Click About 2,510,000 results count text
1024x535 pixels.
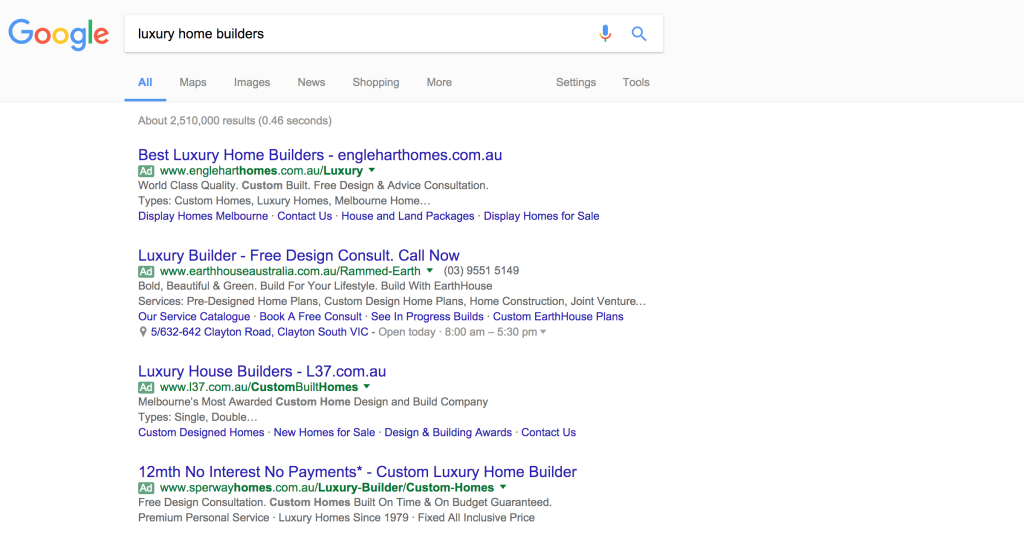click(x=234, y=121)
